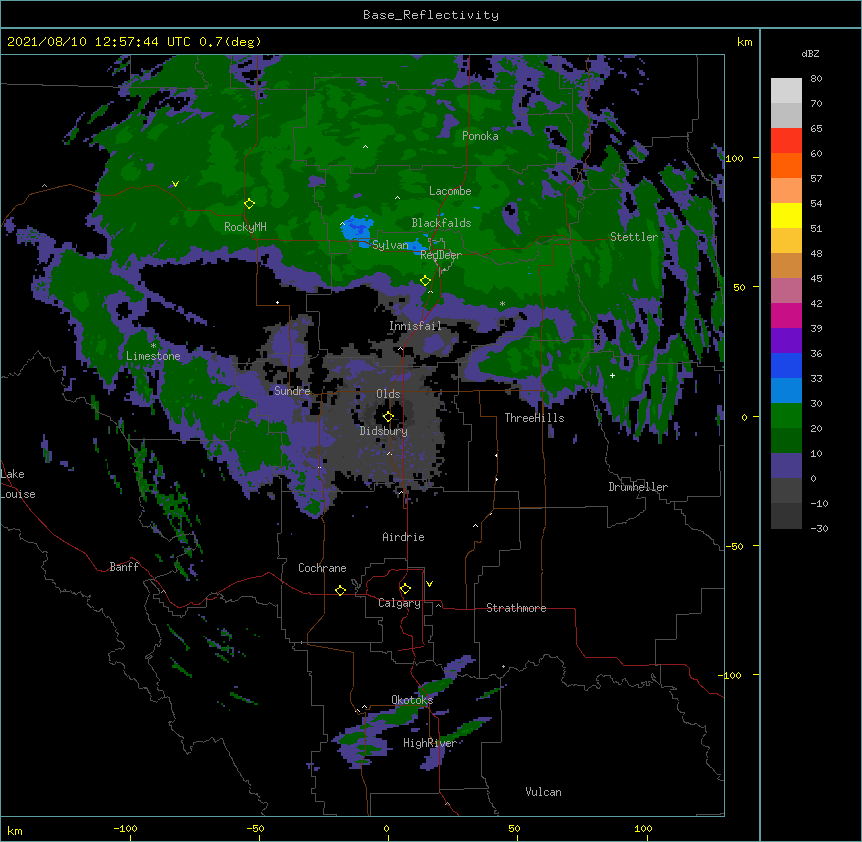Click the RockyMH label

[x=245, y=227]
